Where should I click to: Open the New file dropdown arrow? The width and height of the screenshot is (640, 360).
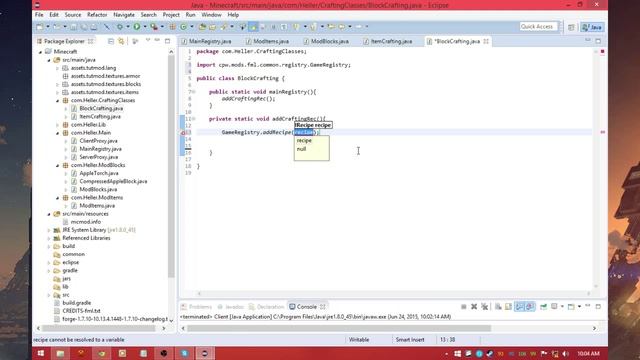tap(47, 27)
